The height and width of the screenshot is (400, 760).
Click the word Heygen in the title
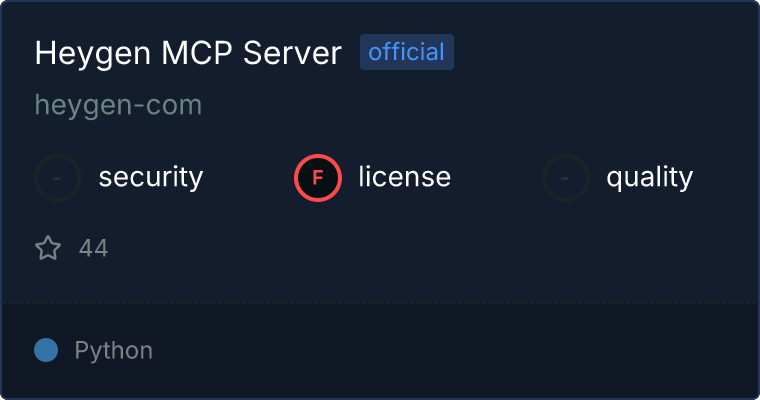tap(93, 53)
